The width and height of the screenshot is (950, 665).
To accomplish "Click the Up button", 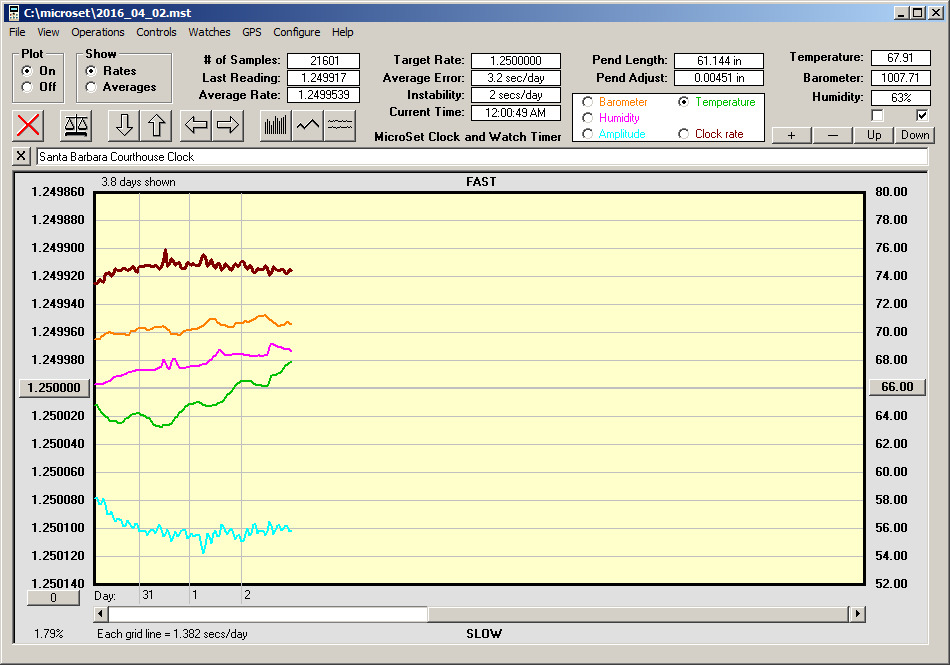I will pos(874,135).
